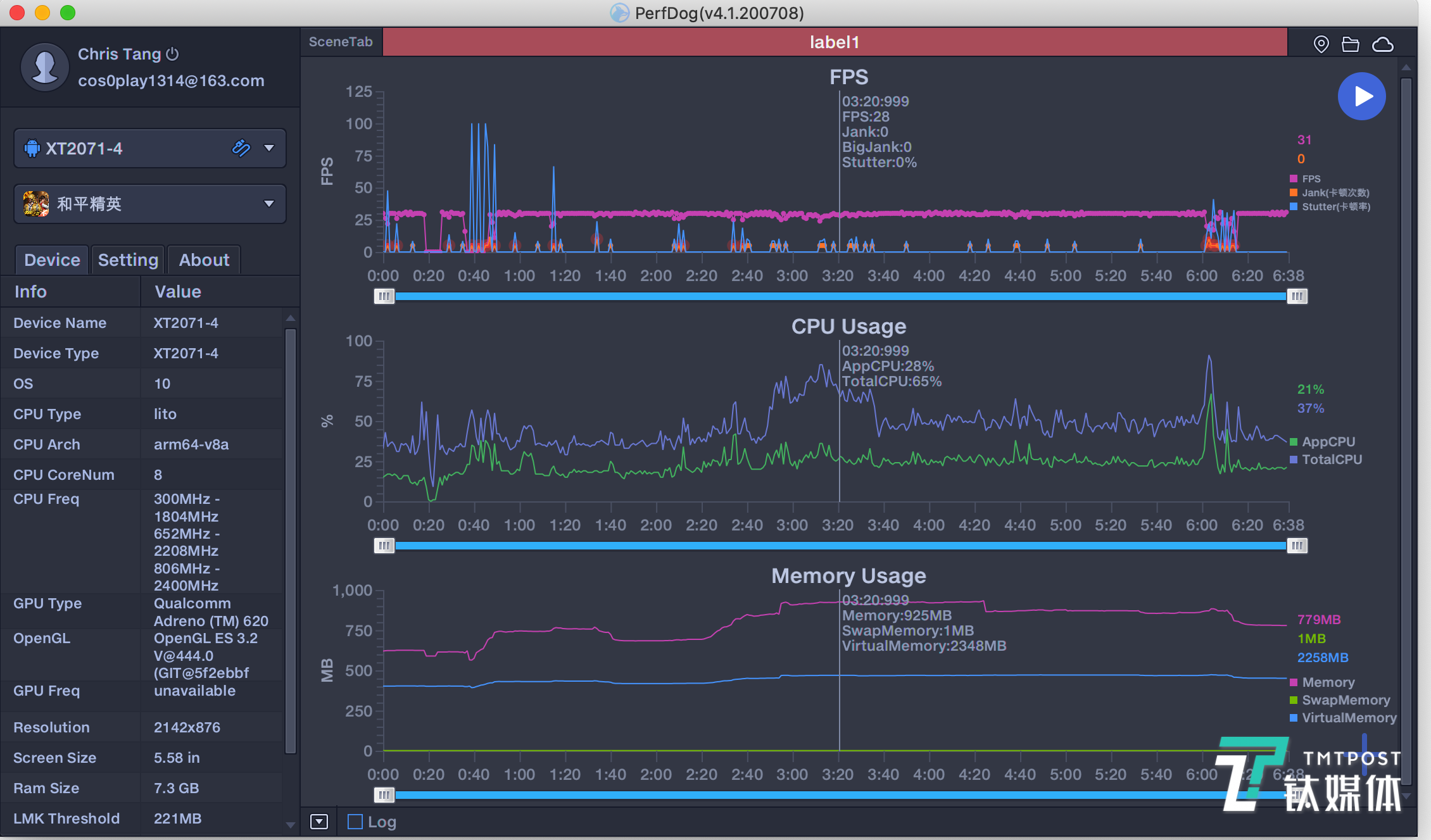This screenshot has width=1431, height=840.
Task: Open the folder icon in top bar
Action: [1350, 44]
